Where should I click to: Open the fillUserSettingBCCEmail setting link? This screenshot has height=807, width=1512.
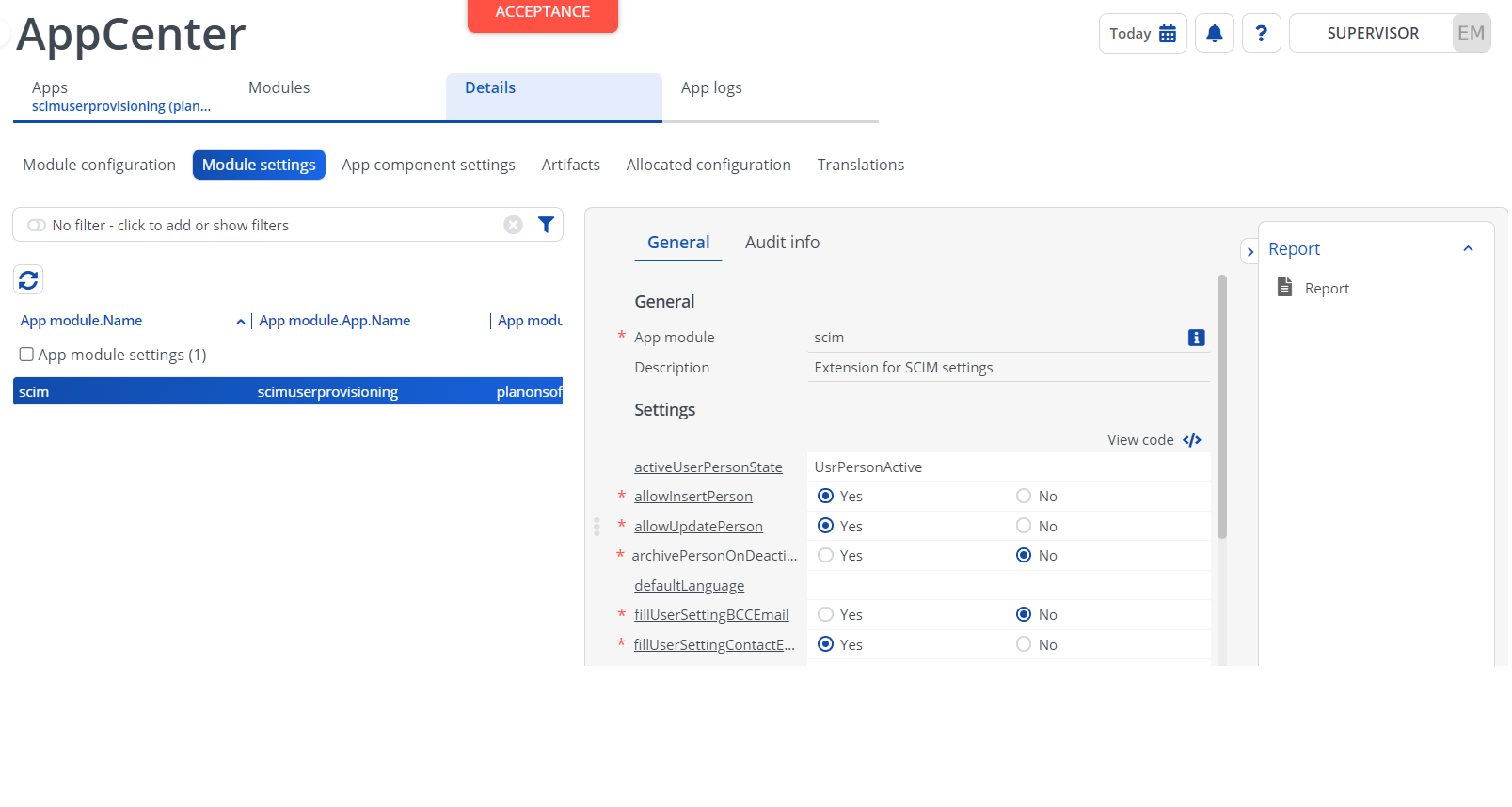tap(711, 615)
